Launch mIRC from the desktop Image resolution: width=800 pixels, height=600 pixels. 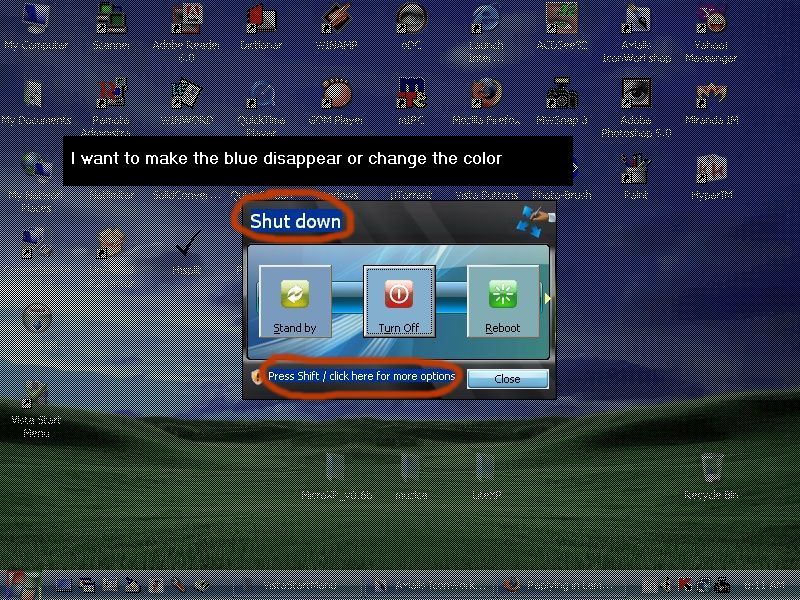411,101
